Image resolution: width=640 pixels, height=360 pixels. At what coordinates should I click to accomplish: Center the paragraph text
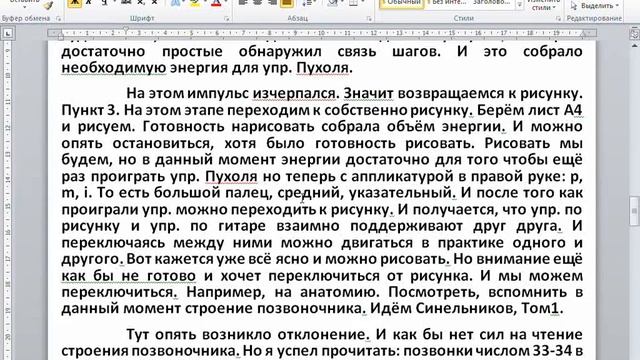(258, 3)
